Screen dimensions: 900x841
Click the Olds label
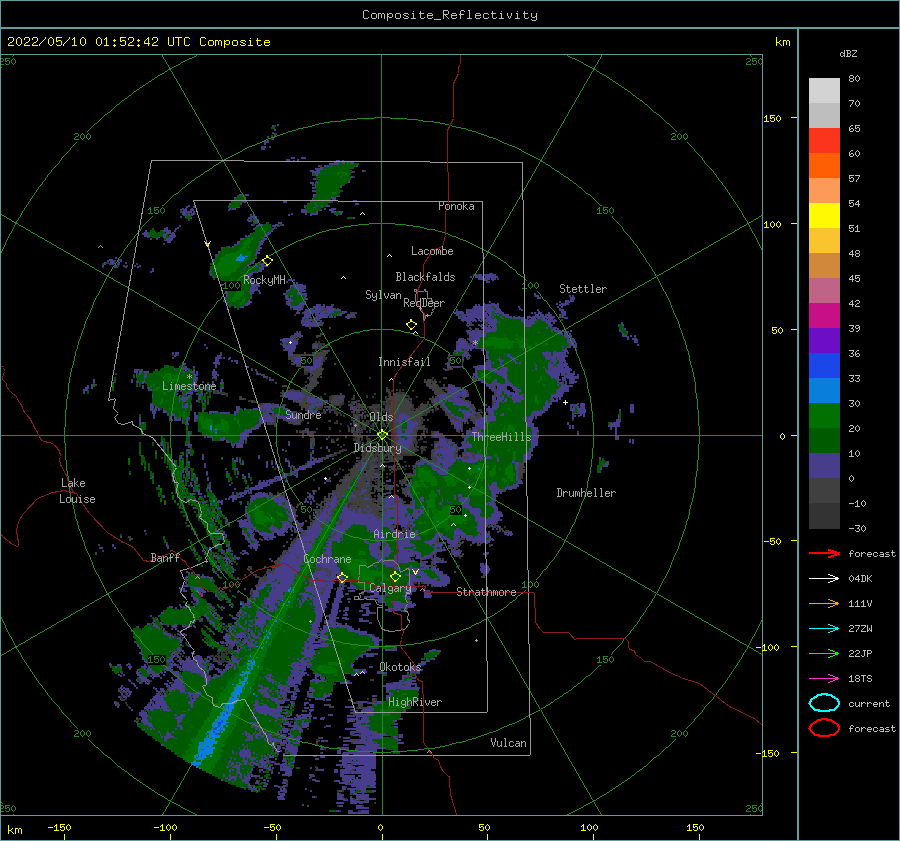pos(381,417)
